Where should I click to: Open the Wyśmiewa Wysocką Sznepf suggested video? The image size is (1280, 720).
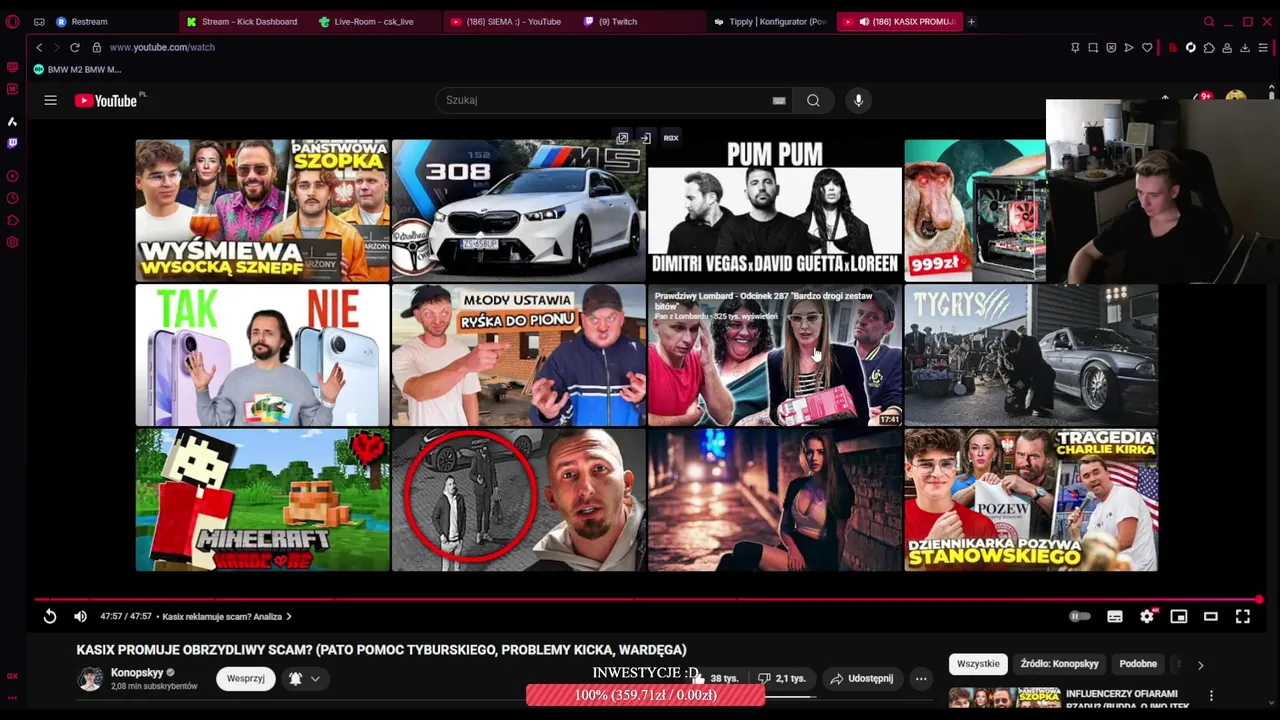click(262, 210)
